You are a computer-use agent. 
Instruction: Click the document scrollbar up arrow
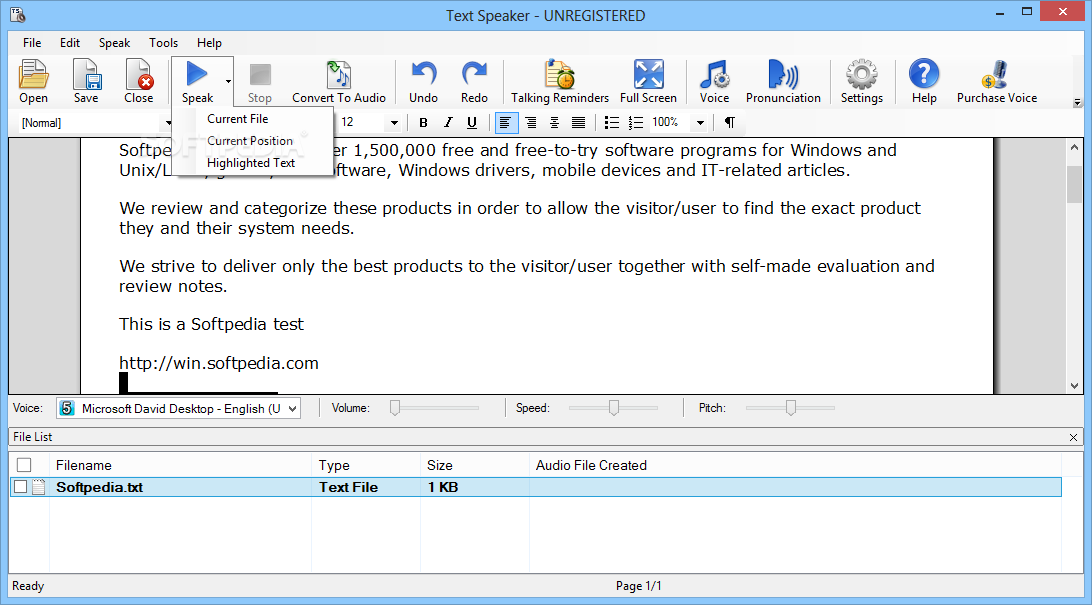[1074, 148]
